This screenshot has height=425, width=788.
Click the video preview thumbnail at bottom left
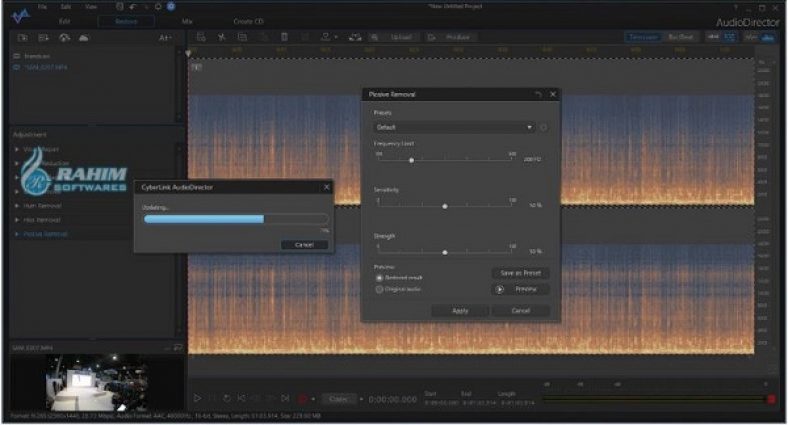95,382
